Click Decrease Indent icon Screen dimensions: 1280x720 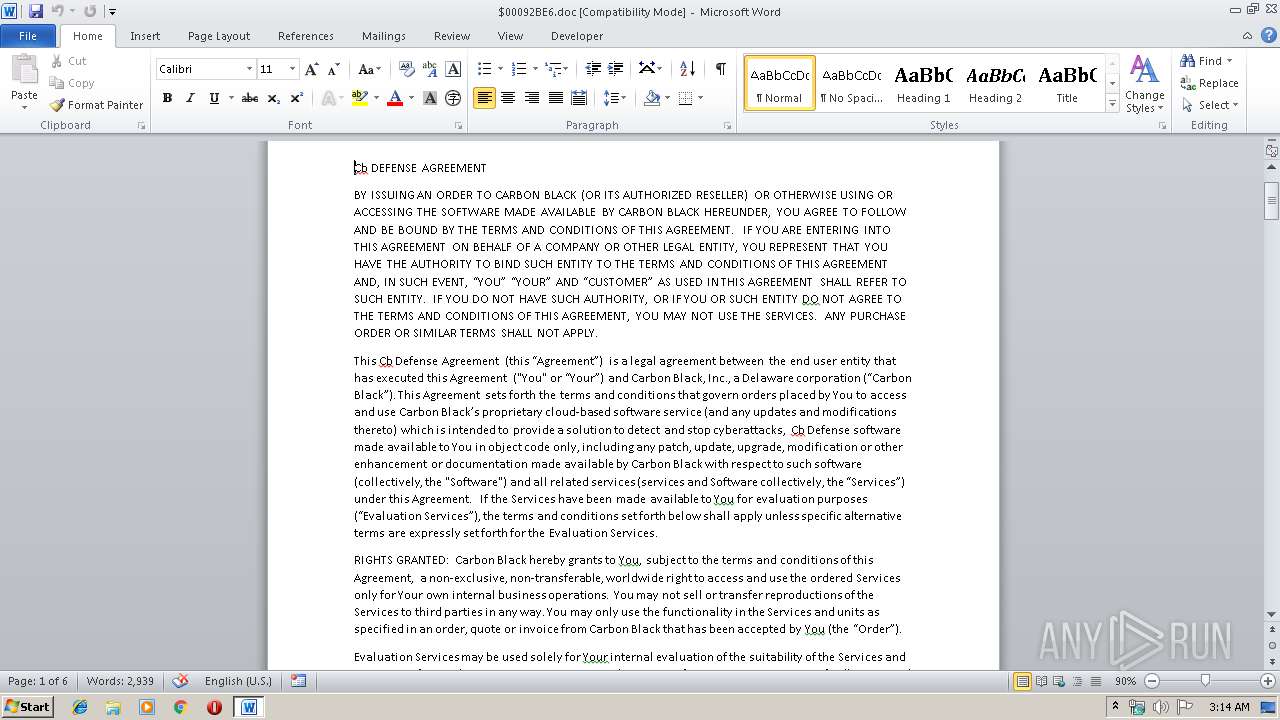593,69
